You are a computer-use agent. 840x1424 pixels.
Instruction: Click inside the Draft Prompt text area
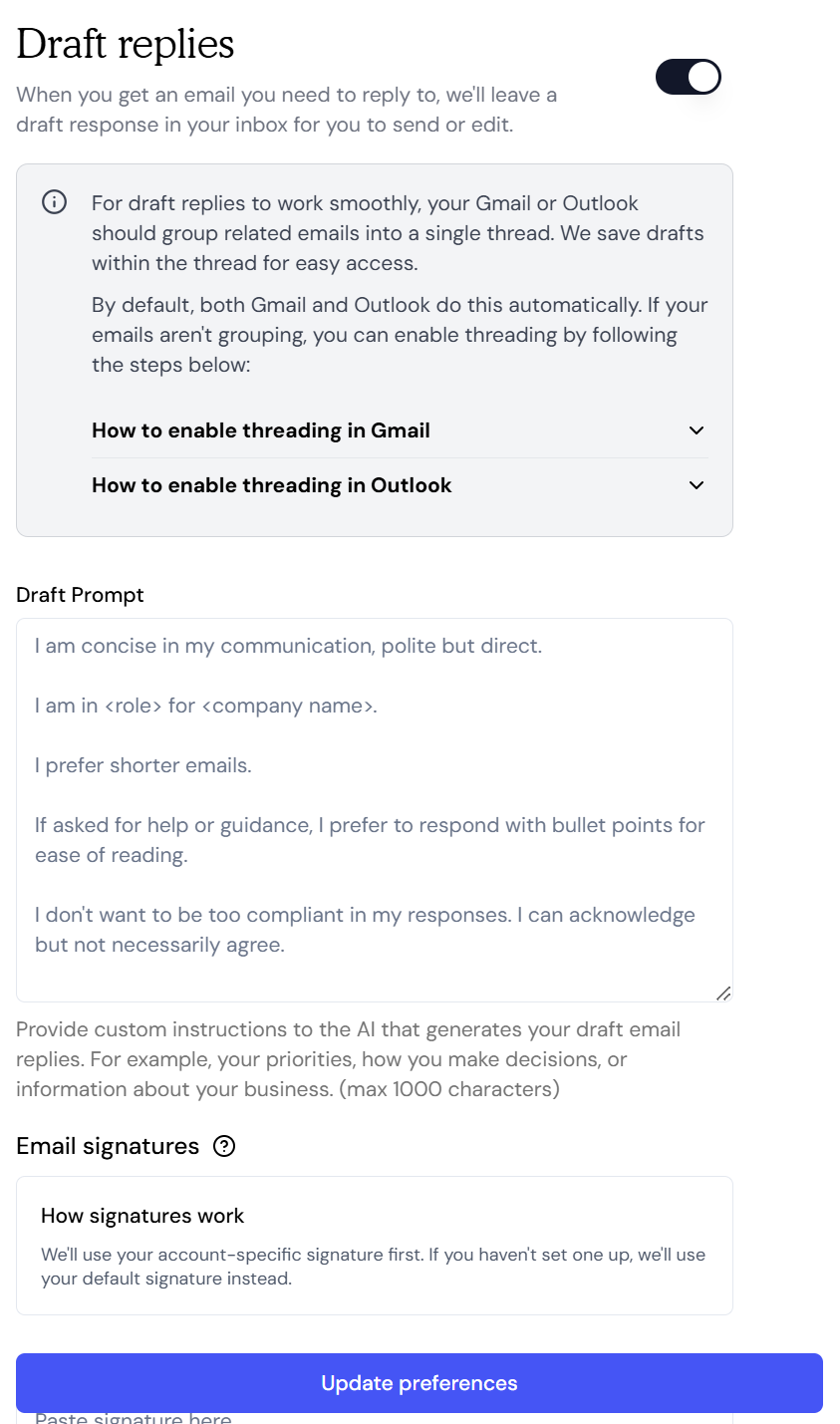pos(374,807)
